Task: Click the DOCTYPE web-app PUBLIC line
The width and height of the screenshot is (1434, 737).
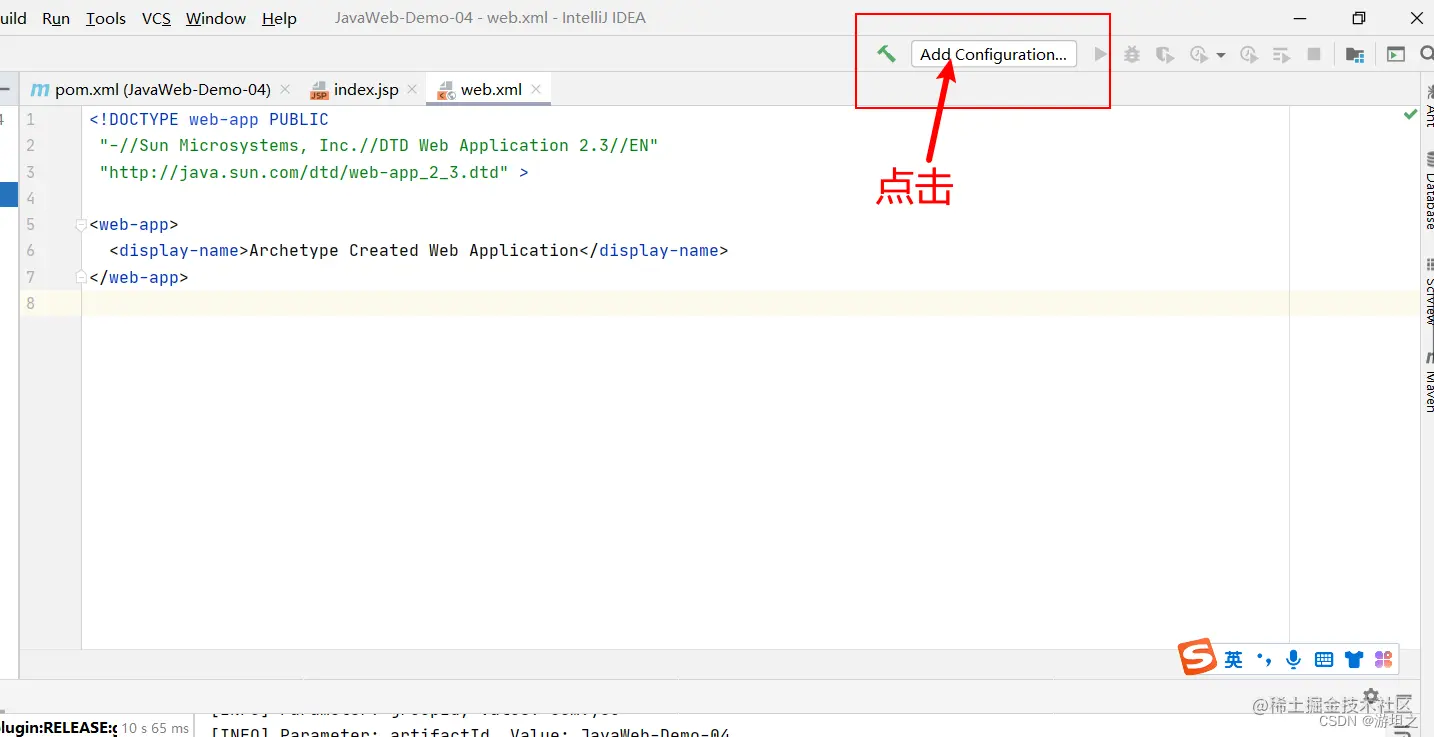Action: click(208, 119)
